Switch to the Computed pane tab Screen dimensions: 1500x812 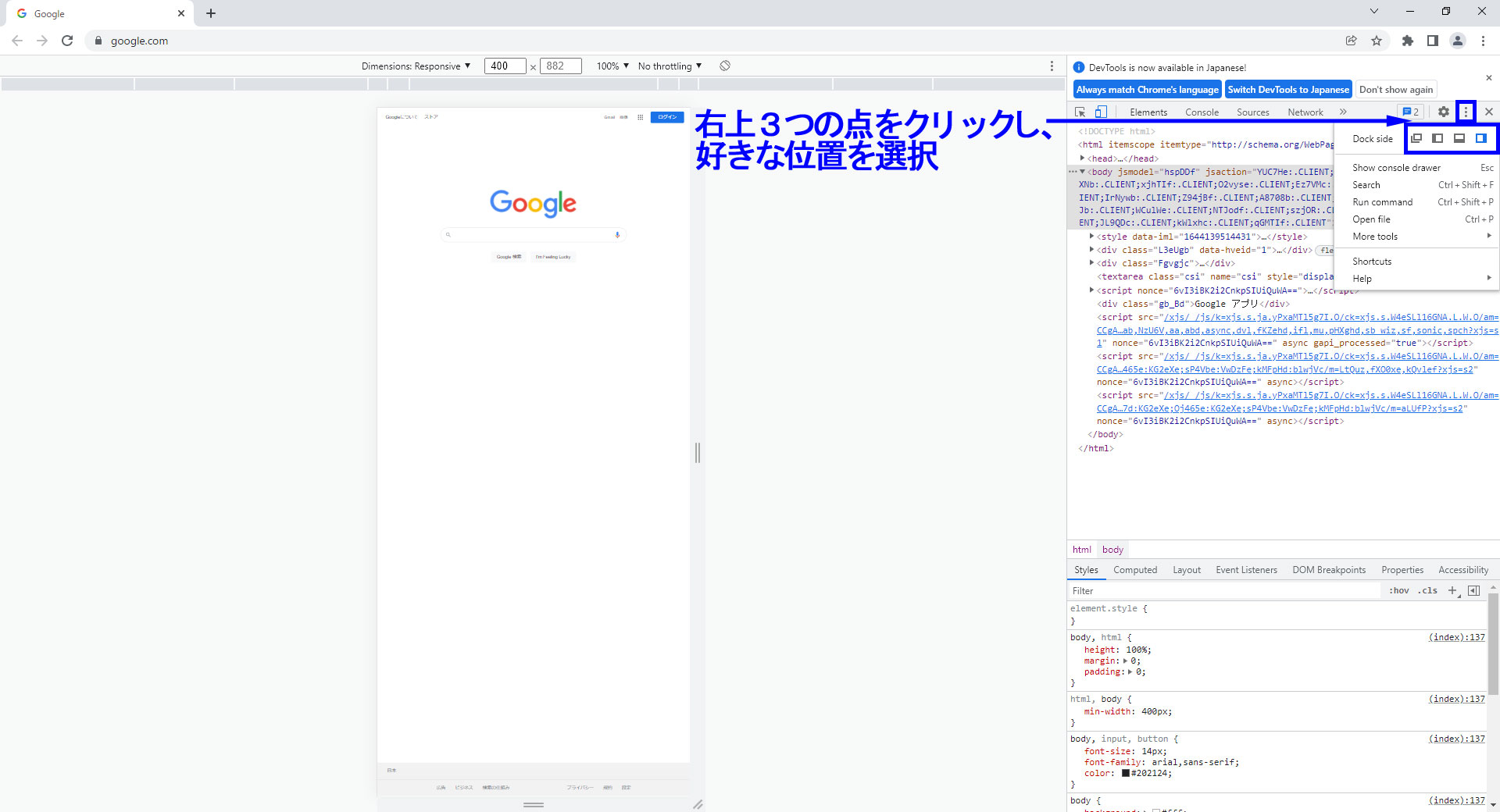1135,570
